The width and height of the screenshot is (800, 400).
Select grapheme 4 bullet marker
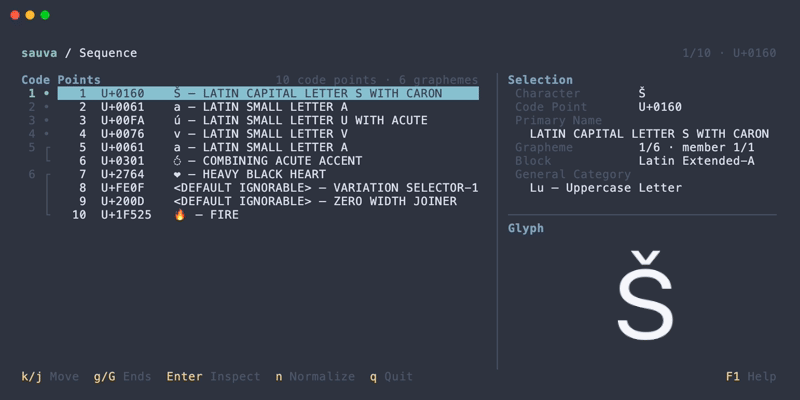[46, 134]
